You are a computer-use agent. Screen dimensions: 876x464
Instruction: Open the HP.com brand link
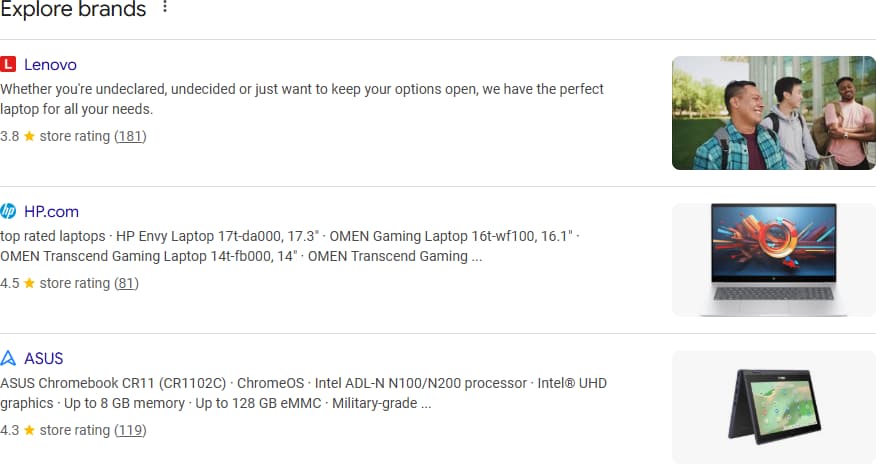pos(51,212)
